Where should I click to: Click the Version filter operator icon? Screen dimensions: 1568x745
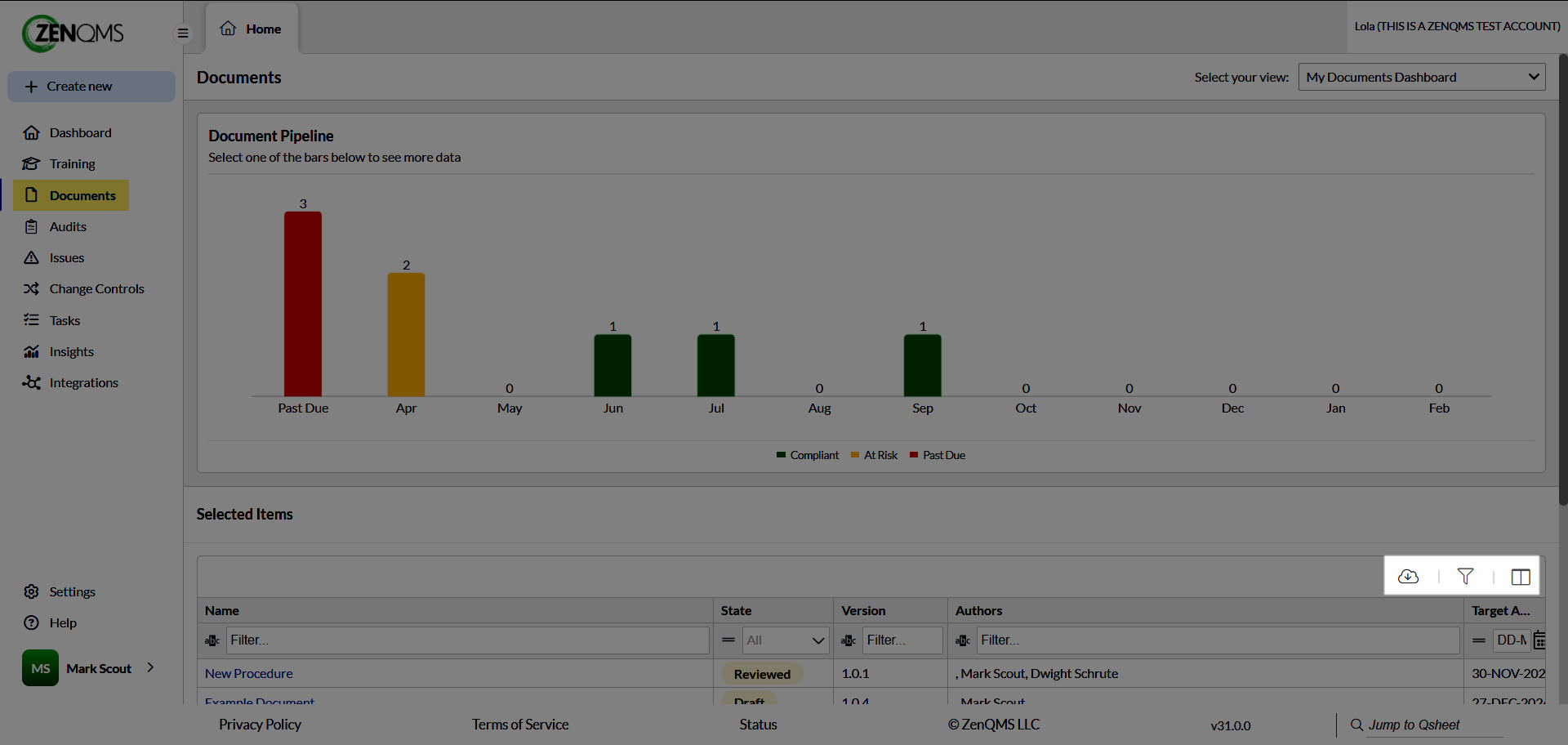pos(849,640)
